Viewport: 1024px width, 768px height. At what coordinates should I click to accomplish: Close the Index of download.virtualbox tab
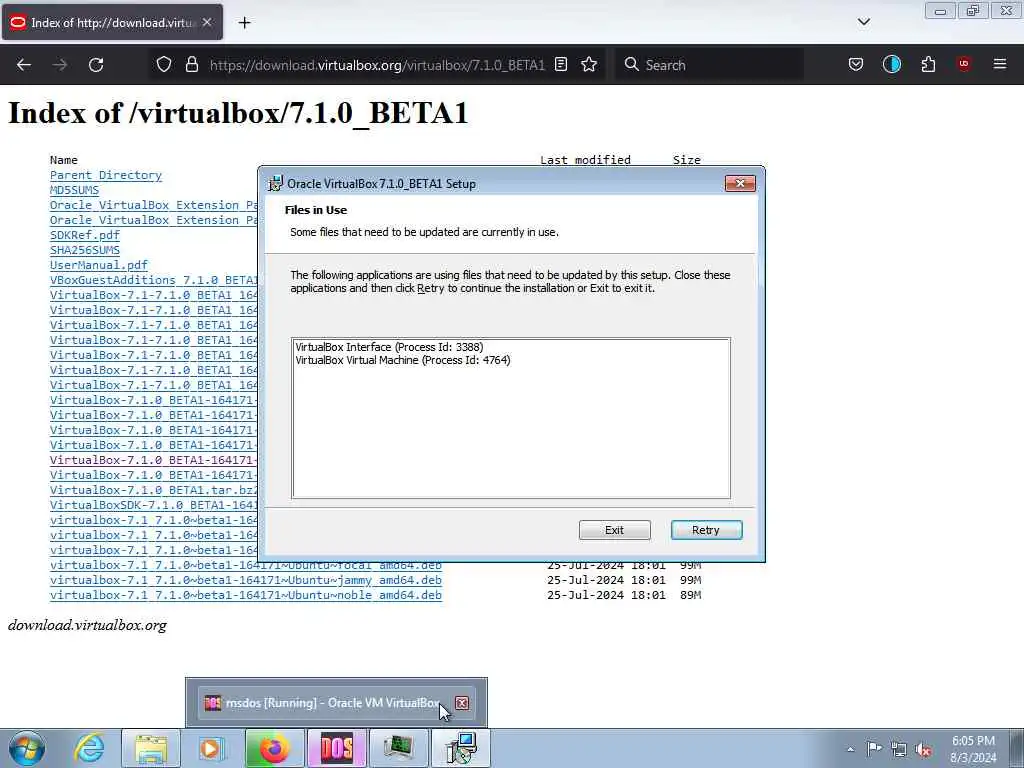point(207,22)
